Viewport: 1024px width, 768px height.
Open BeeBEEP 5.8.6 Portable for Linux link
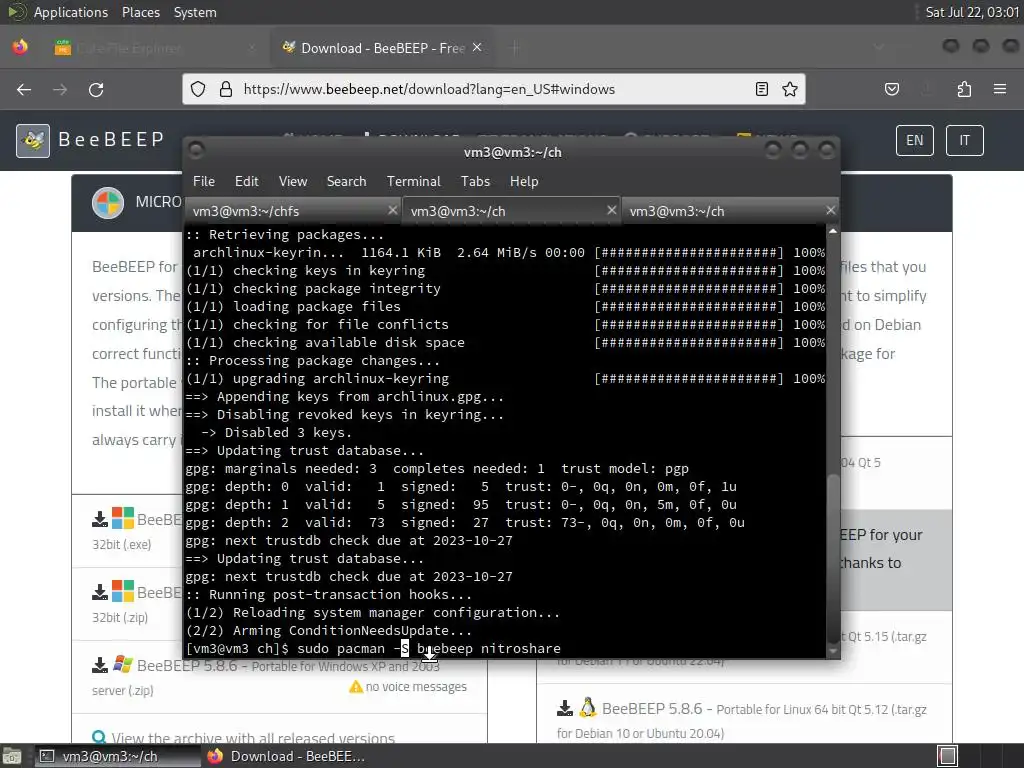pos(764,709)
